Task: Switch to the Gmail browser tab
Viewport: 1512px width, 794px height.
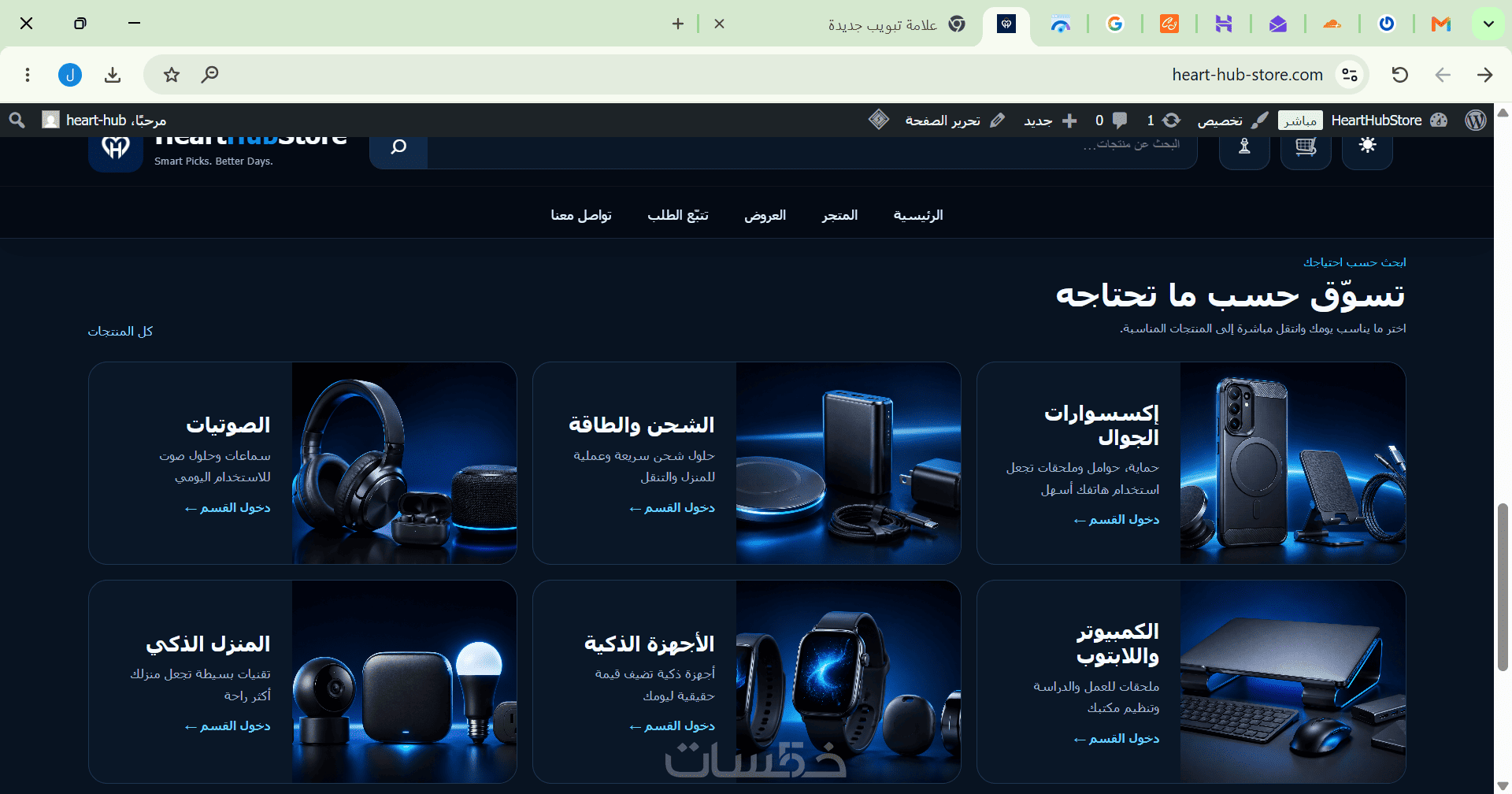Action: click(x=1441, y=24)
